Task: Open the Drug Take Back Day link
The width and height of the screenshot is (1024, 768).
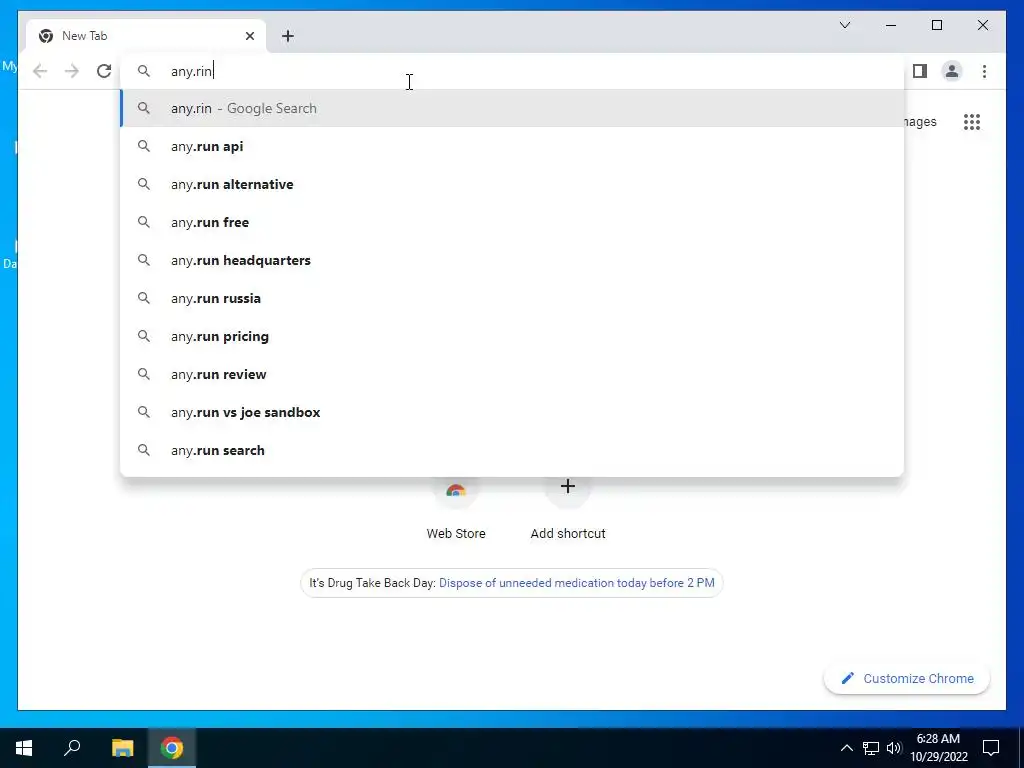Action: [x=577, y=583]
